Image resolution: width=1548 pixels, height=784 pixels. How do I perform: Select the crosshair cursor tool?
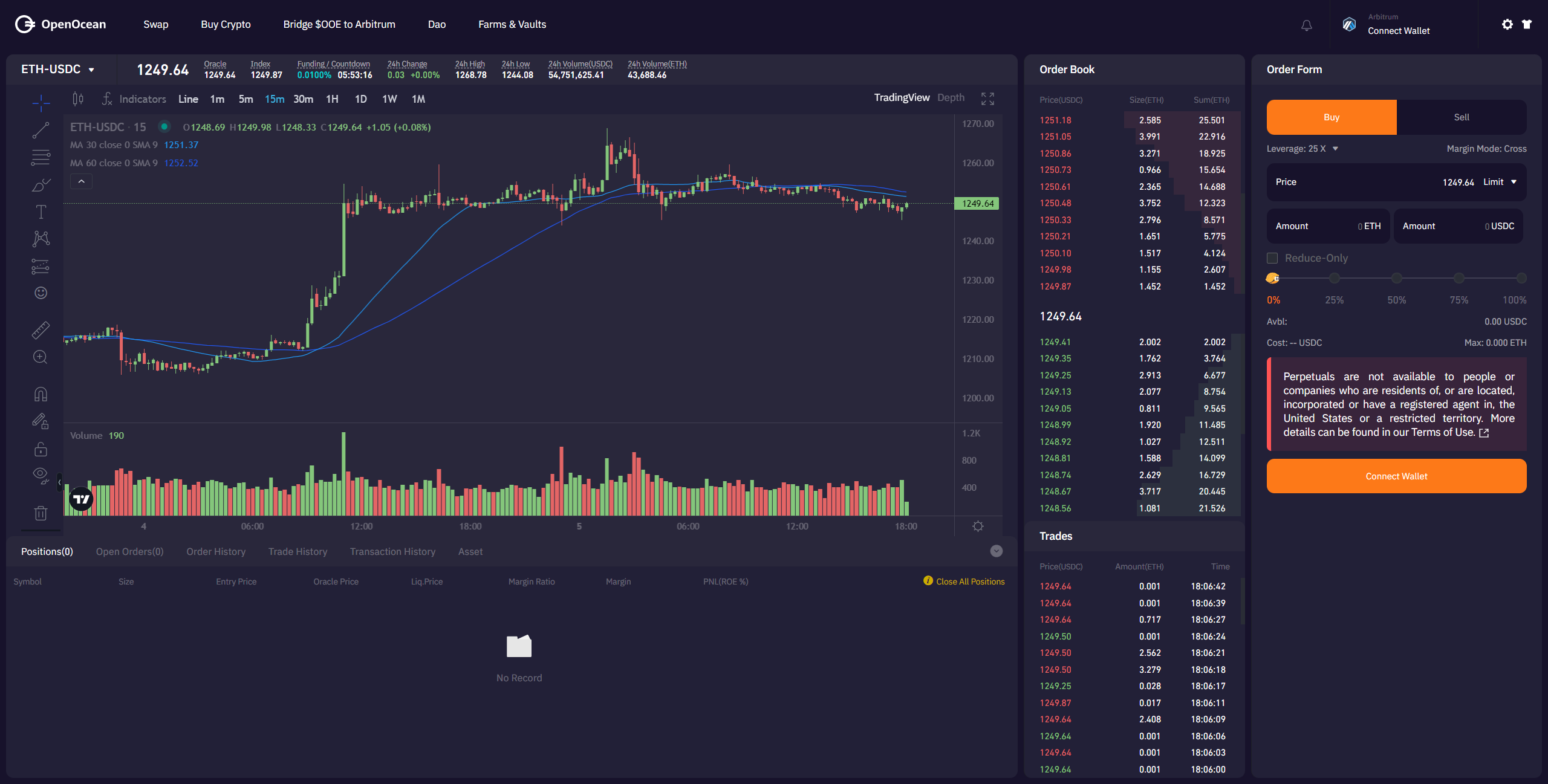coord(41,103)
